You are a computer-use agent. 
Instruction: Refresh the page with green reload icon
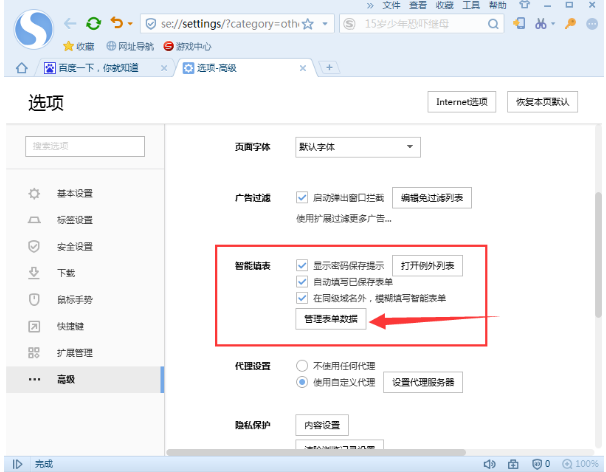tap(94, 24)
